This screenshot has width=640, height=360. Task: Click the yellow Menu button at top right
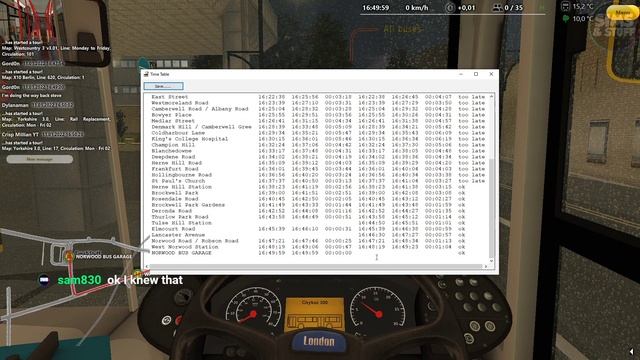(x=622, y=13)
